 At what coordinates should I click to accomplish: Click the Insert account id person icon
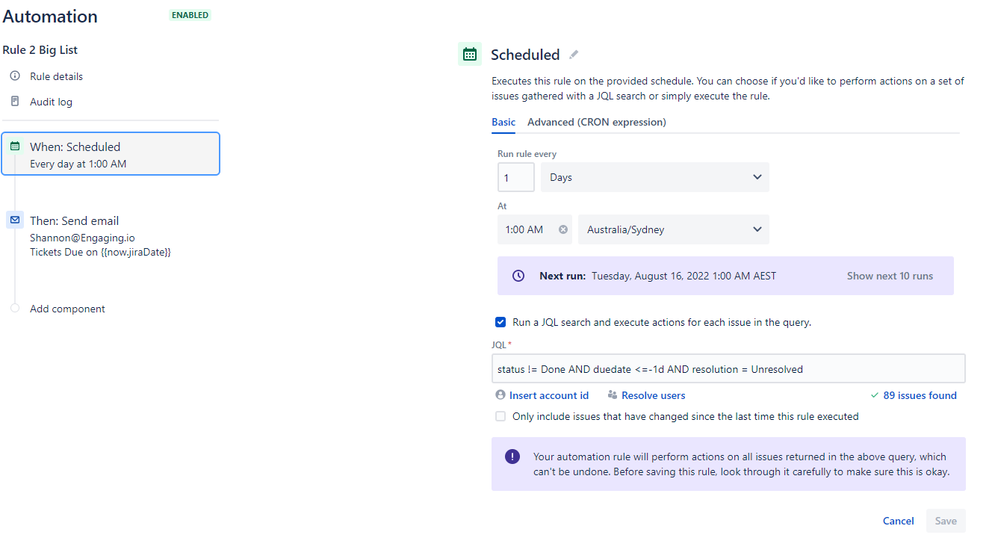tap(500, 395)
